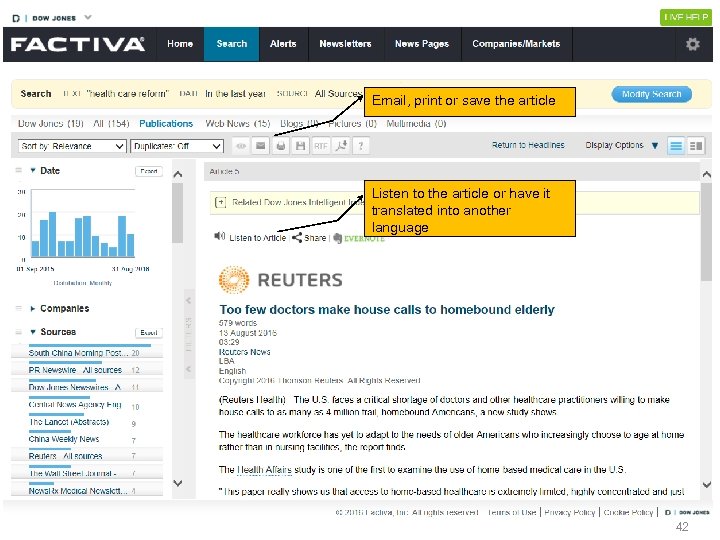
Task: Open the Sort by Relevance dropdown
Action: coord(72,146)
